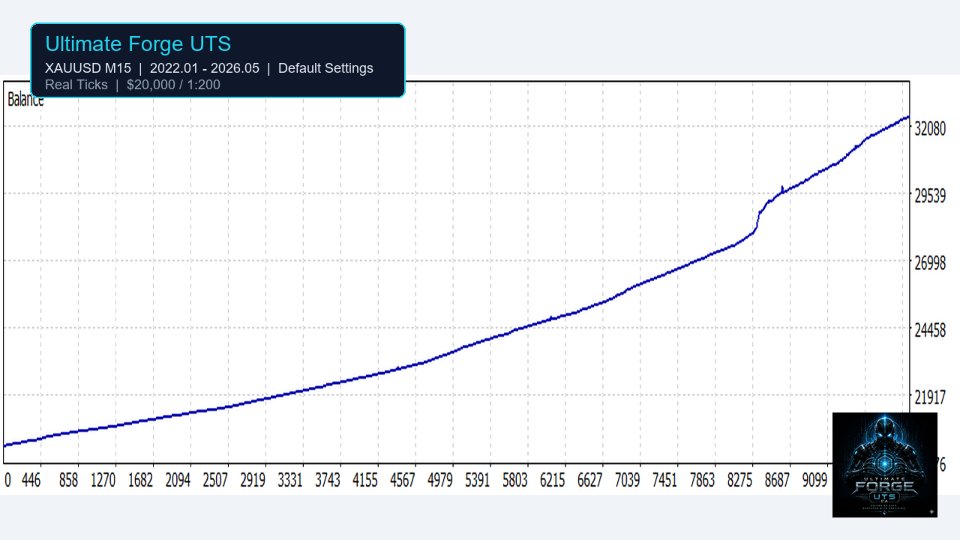The image size is (960, 540).
Task: Click the 6627 trade axis label
Action: 590,480
